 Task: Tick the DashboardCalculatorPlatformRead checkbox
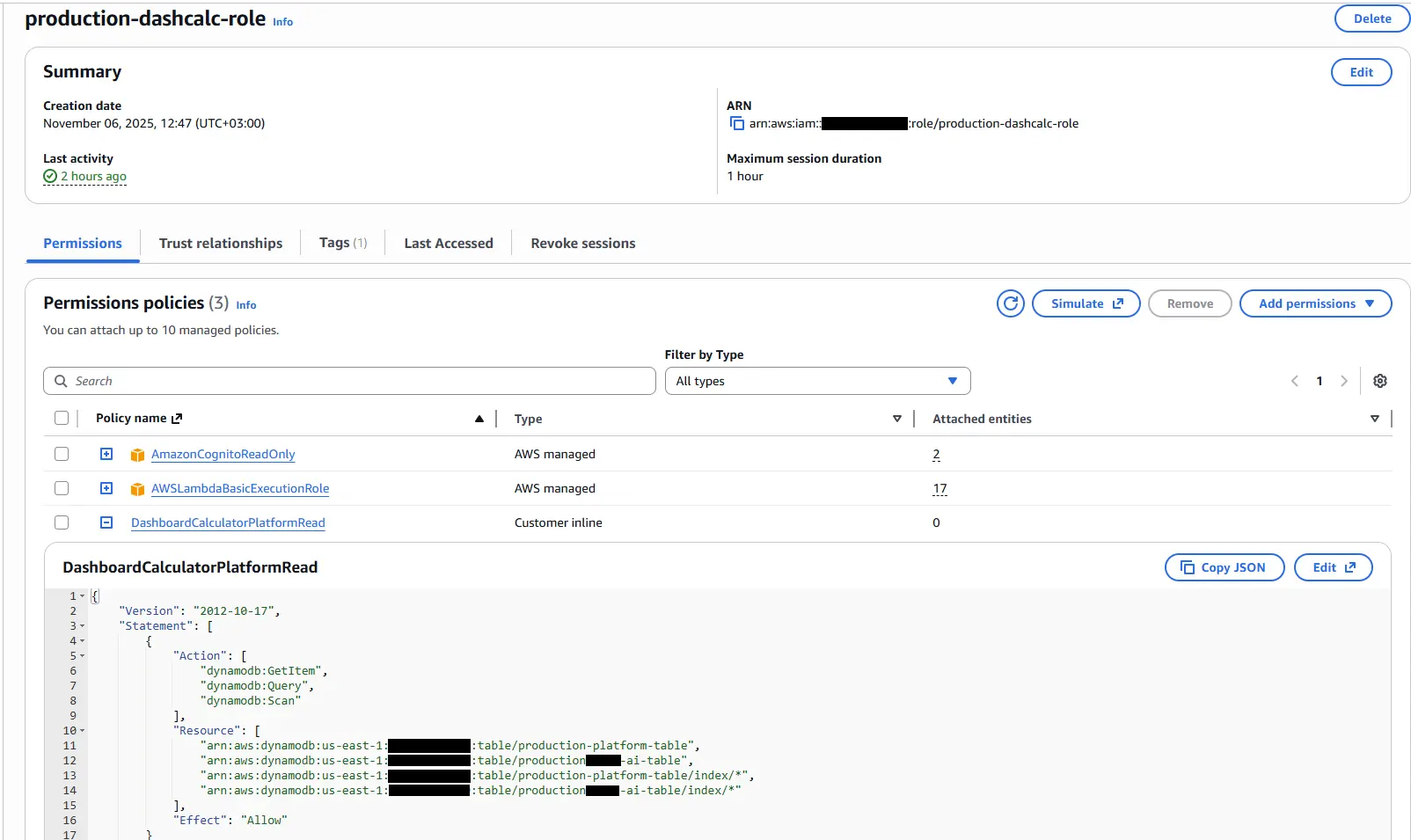coord(62,522)
